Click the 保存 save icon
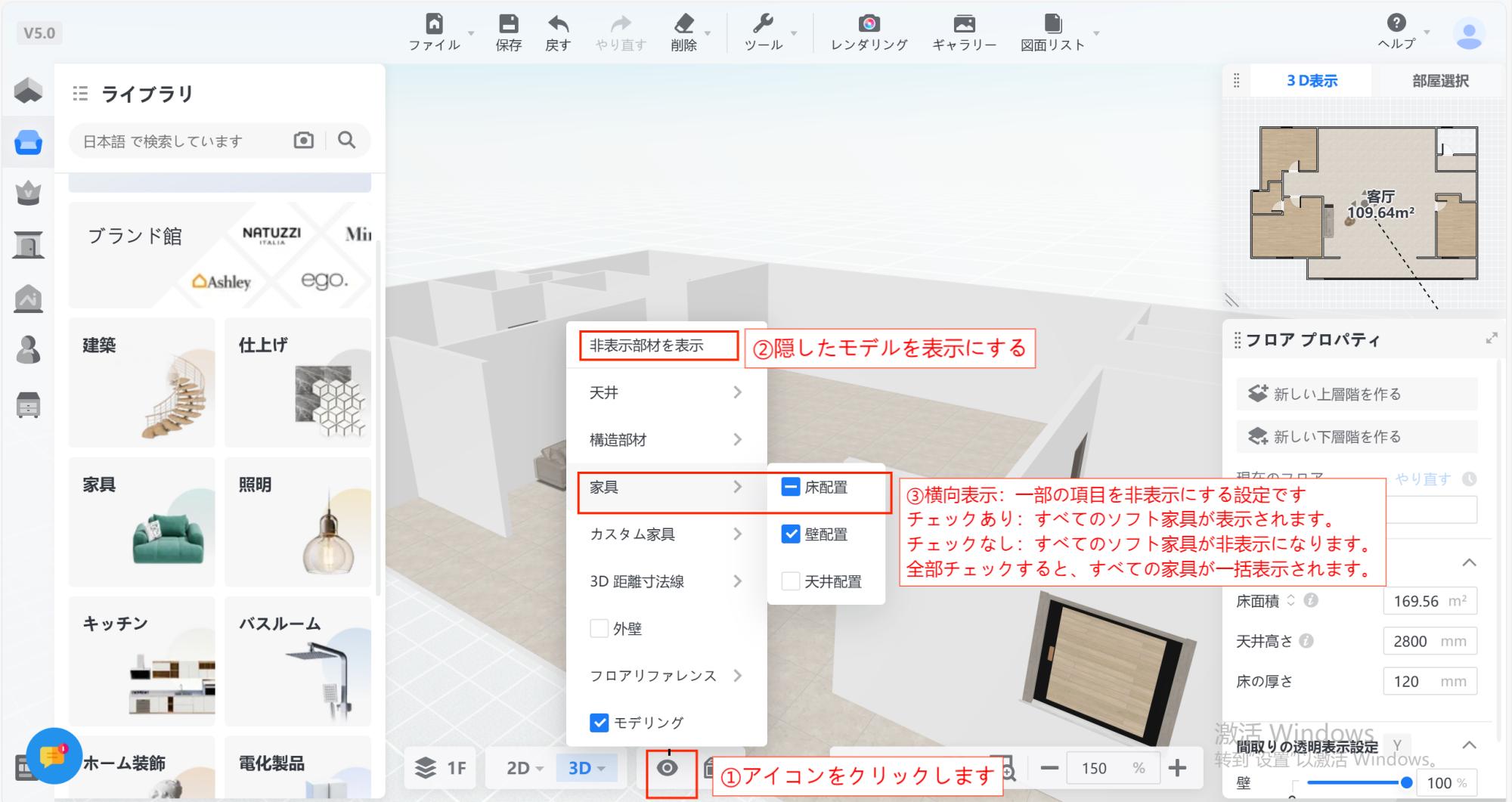Viewport: 1512px width, 802px height. [x=509, y=23]
